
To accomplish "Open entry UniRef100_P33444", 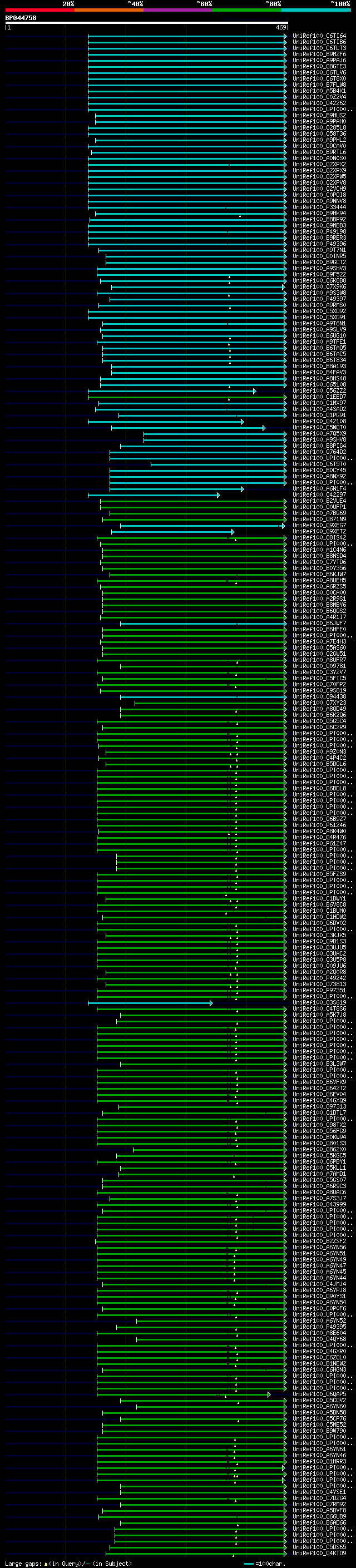I will point(319,207).
